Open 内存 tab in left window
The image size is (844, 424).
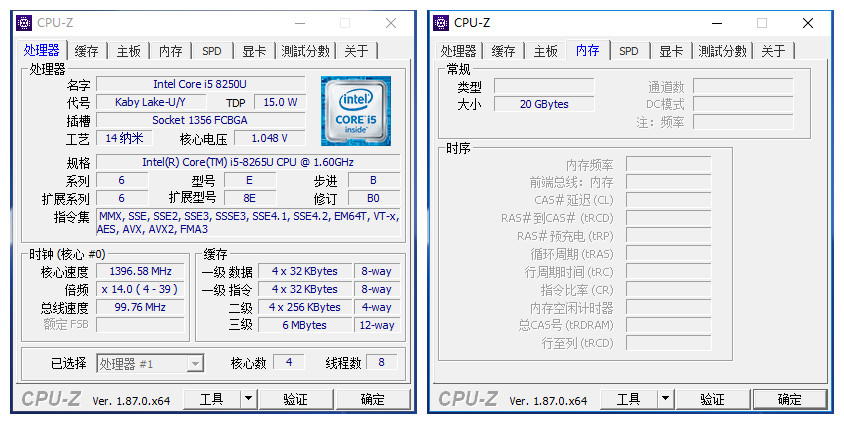pyautogui.click(x=171, y=51)
